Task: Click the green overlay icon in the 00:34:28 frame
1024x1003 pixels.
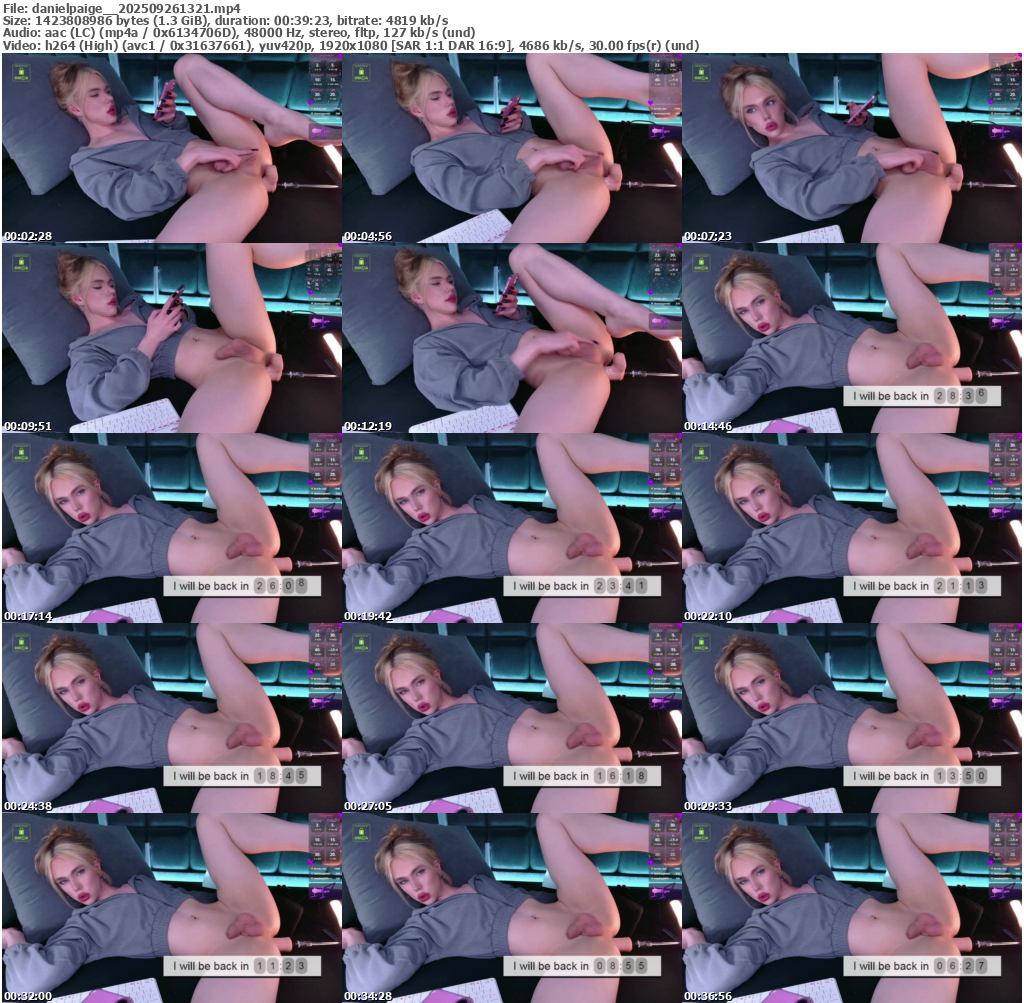Action: pyautogui.click(x=361, y=831)
